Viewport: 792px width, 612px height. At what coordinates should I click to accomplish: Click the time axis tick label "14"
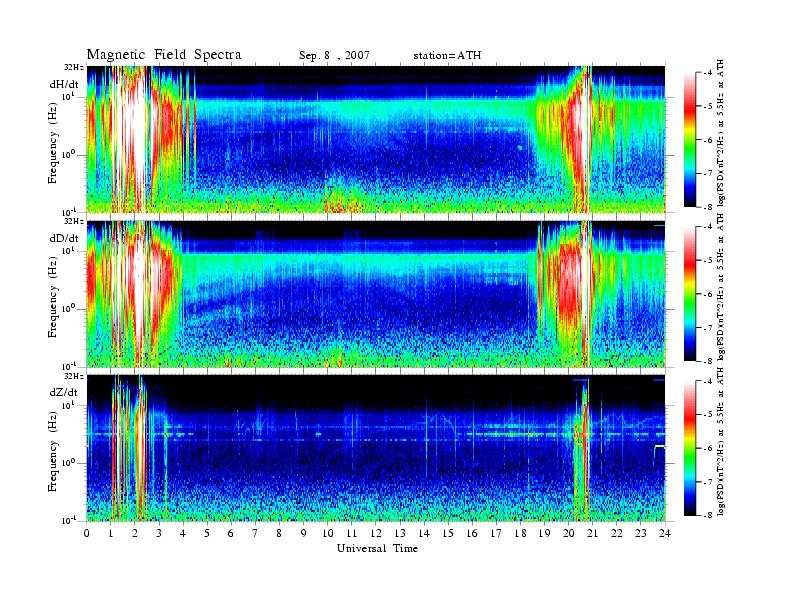[424, 533]
